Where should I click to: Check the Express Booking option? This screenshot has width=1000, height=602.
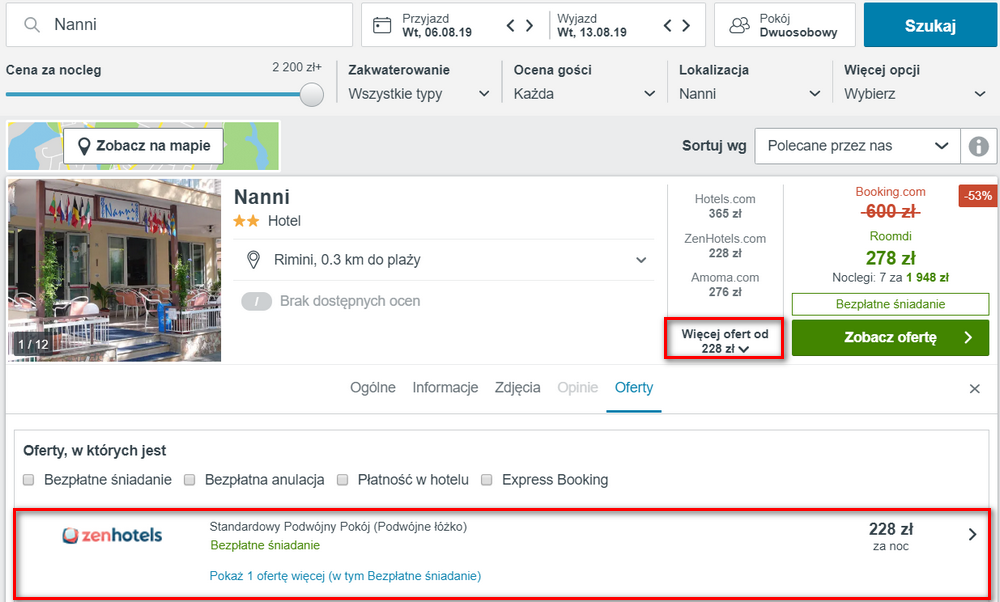(487, 480)
